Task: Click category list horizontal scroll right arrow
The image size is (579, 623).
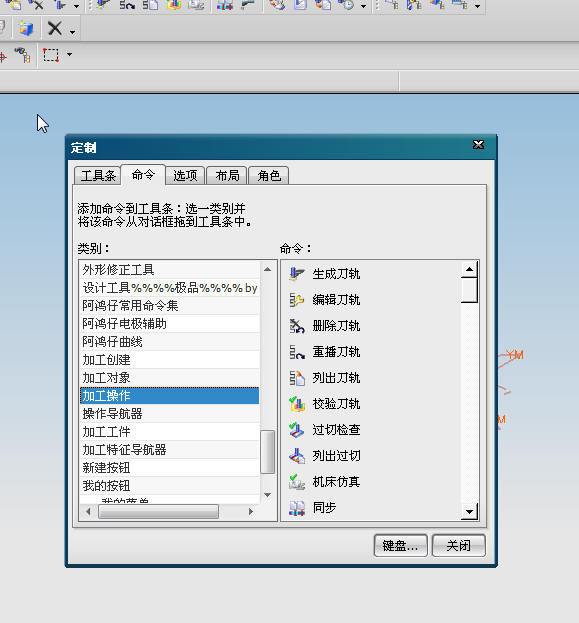Action: (251, 511)
